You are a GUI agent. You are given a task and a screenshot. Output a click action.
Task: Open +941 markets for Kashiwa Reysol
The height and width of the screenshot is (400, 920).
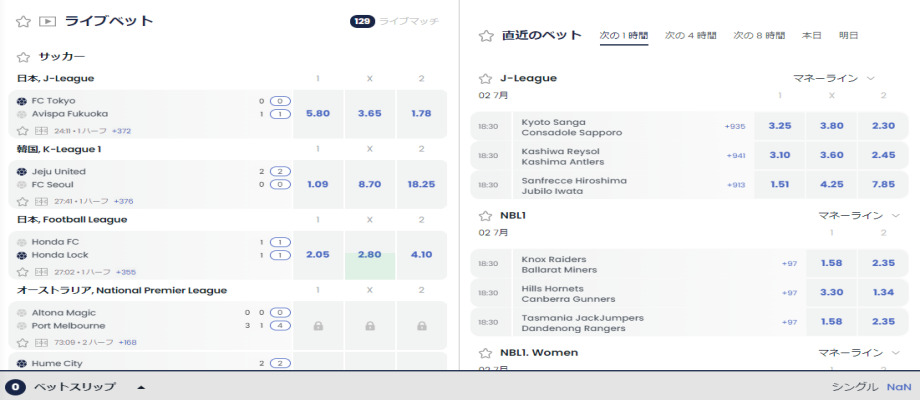[736, 155]
